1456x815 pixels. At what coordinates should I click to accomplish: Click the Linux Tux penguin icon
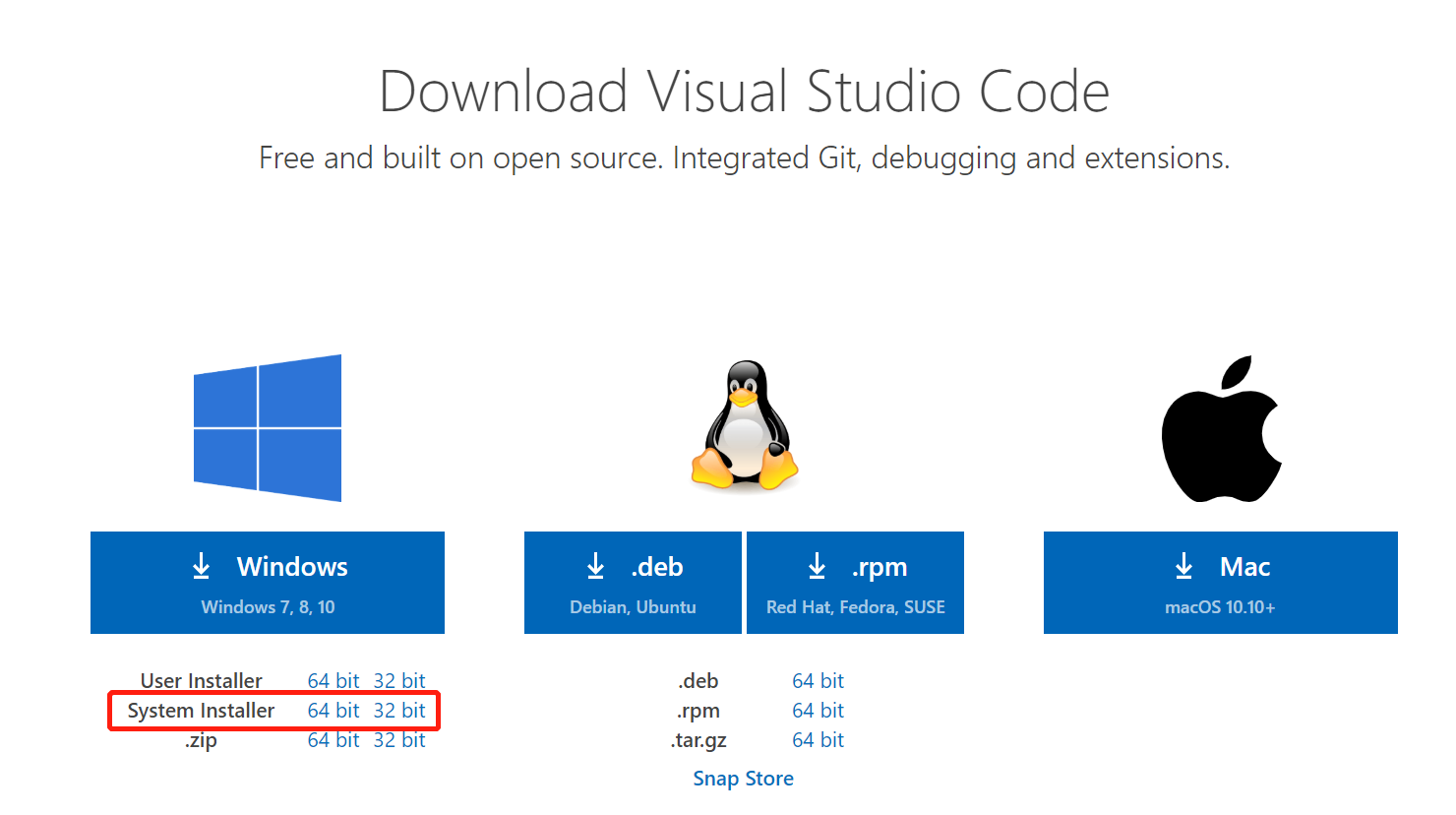745,425
